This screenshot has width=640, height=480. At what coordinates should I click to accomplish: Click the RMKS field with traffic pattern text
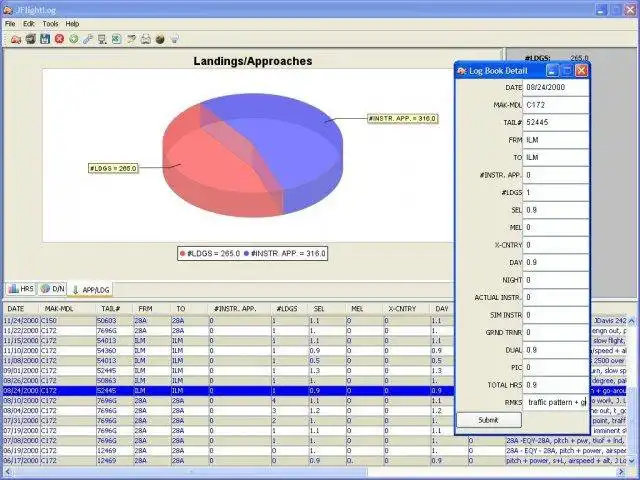(x=556, y=402)
